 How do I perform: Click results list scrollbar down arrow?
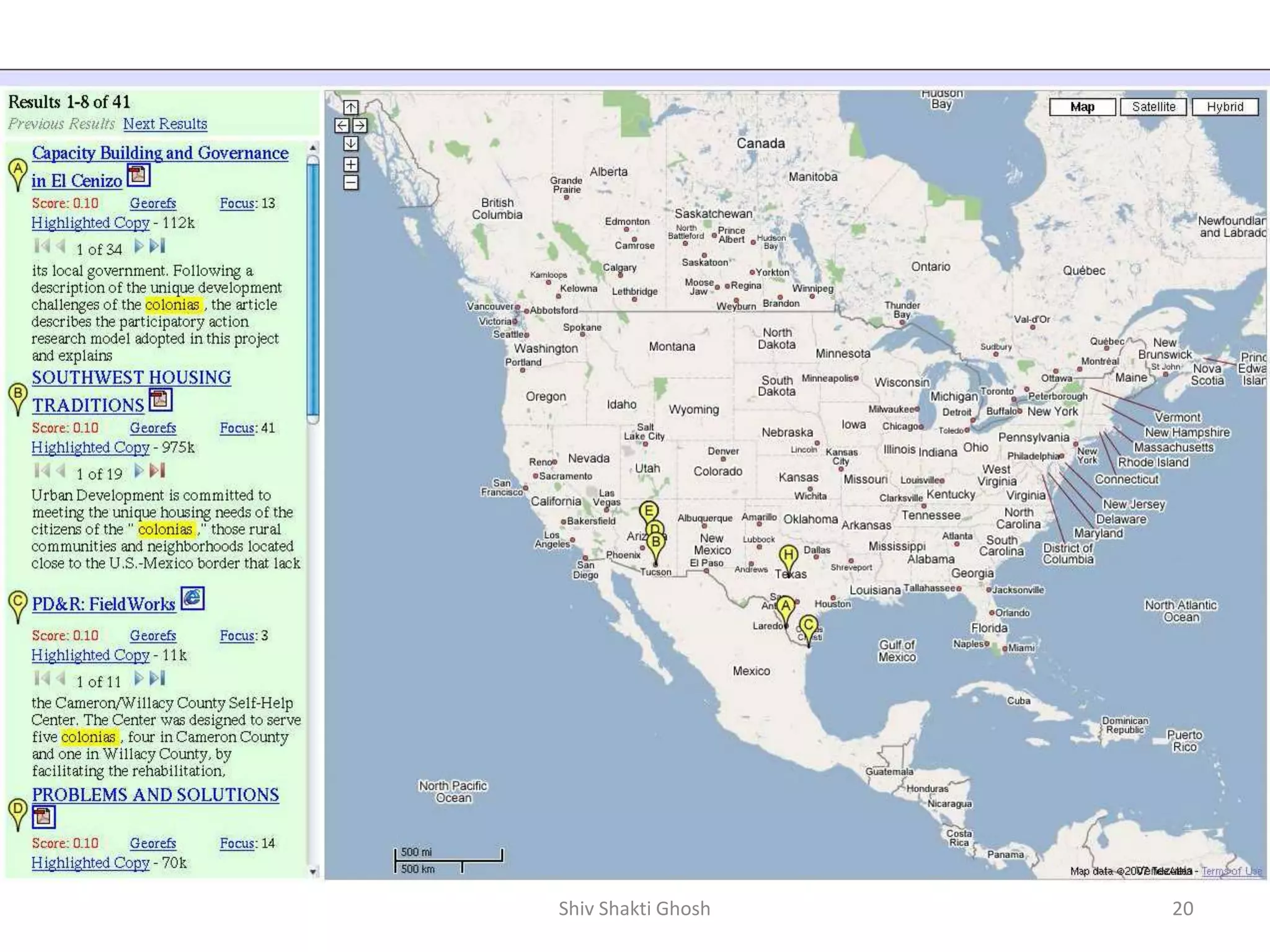point(313,871)
